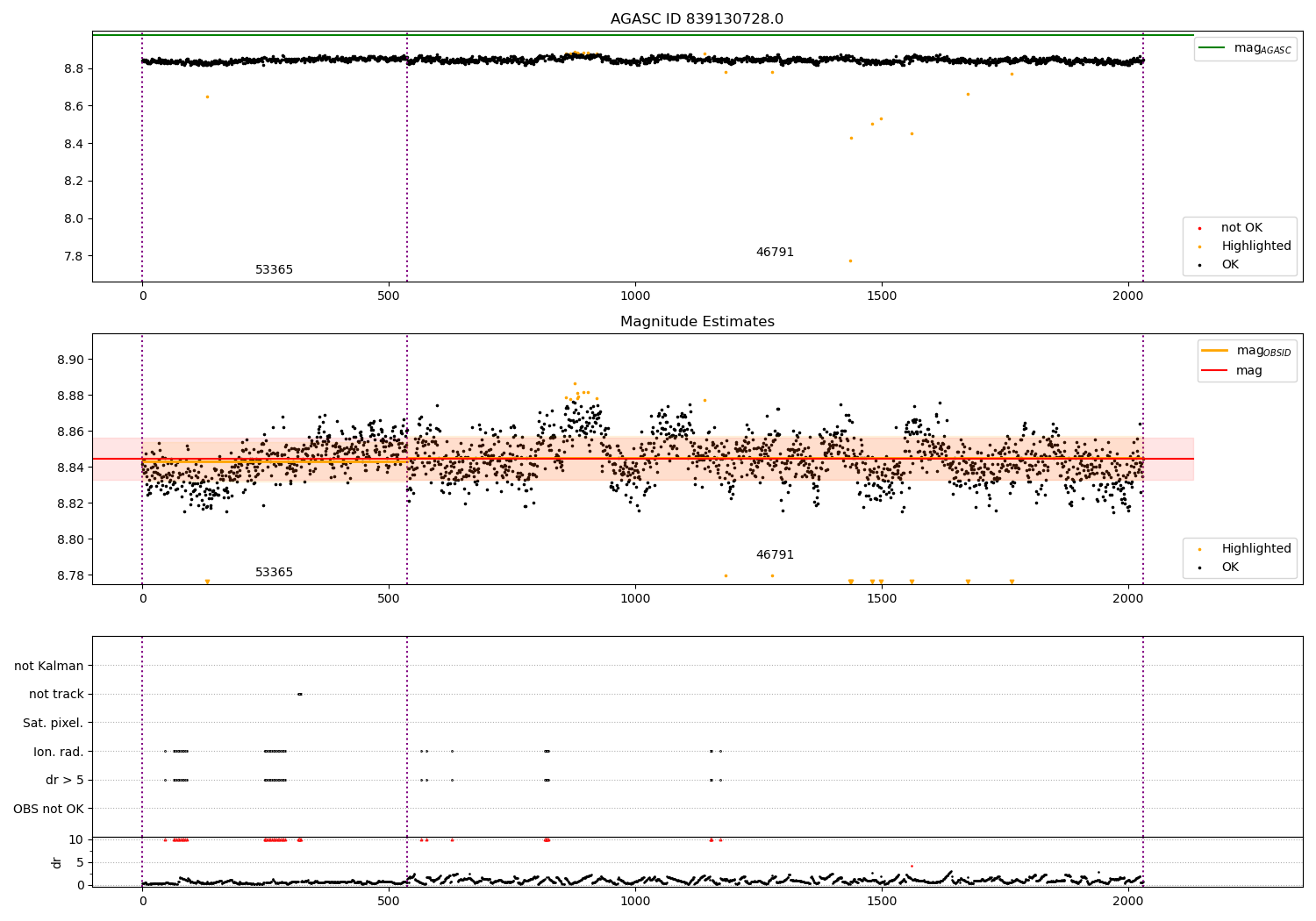Click "Highlighted" in the top plot legend

[x=1255, y=246]
